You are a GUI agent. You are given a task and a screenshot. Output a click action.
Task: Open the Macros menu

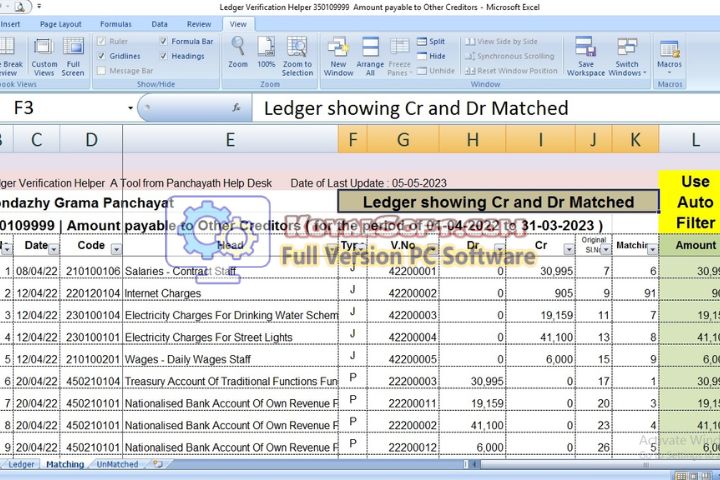[669, 57]
